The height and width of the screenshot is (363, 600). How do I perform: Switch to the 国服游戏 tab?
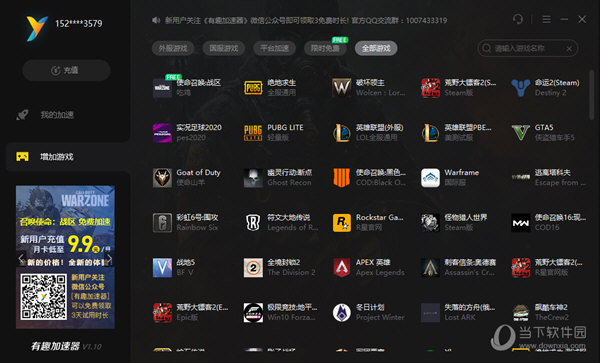pyautogui.click(x=224, y=48)
